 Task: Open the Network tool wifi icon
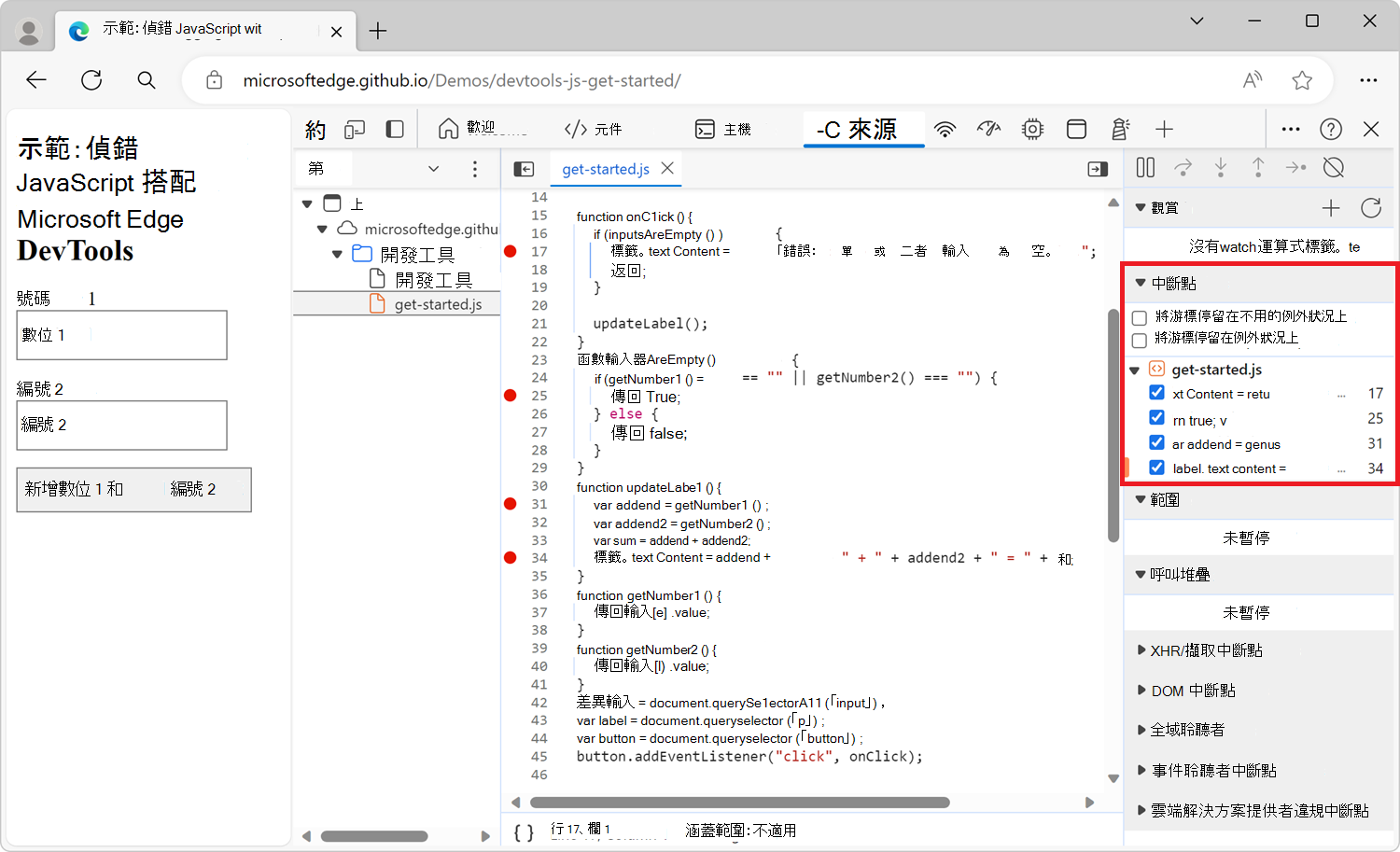(x=945, y=130)
